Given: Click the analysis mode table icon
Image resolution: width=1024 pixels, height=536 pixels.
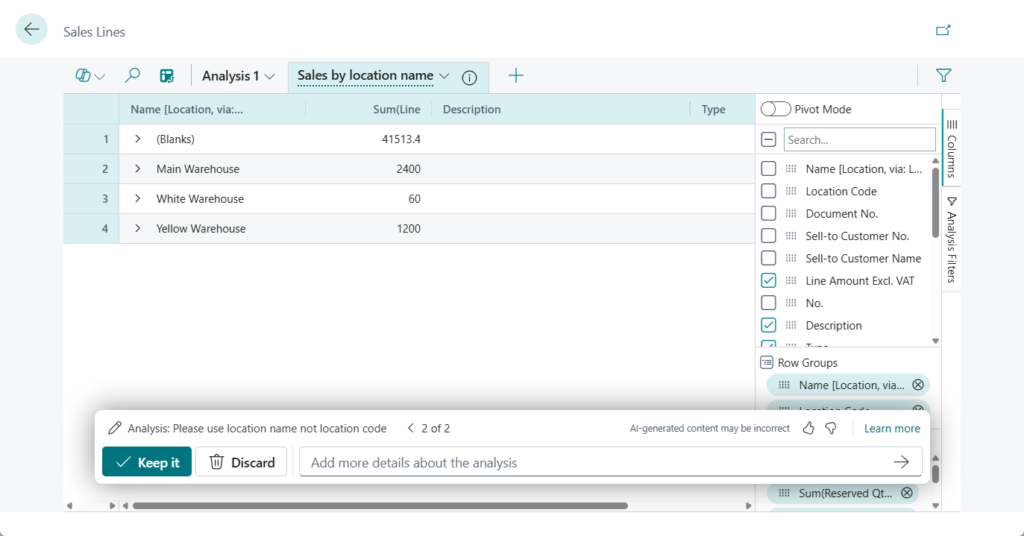Looking at the screenshot, I should 167,76.
